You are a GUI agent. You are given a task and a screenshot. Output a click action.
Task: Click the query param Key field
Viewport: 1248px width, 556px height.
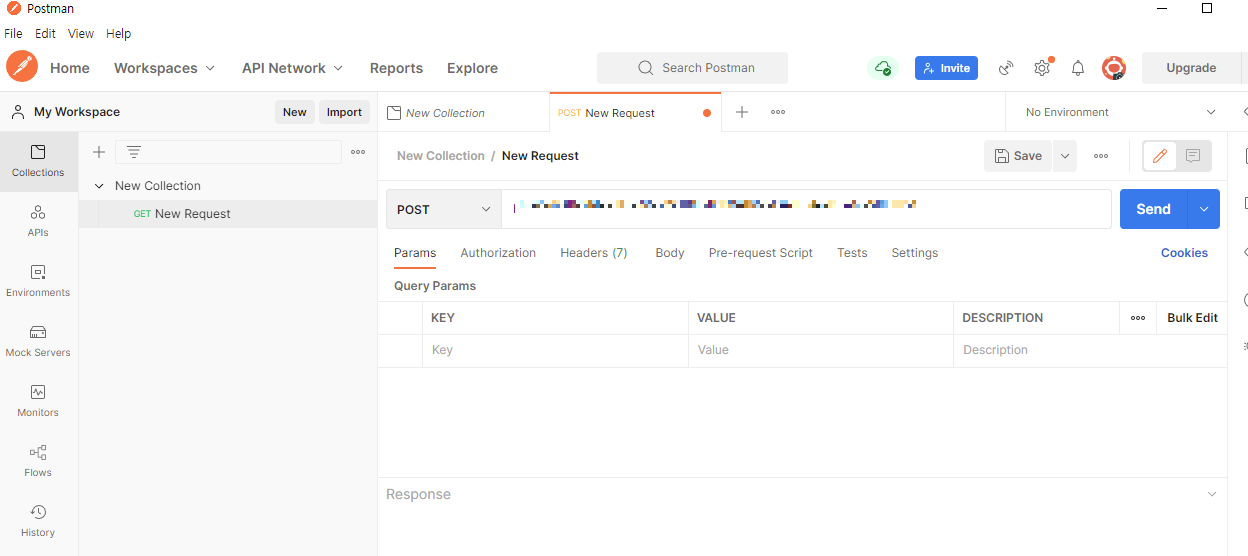[x=555, y=350]
